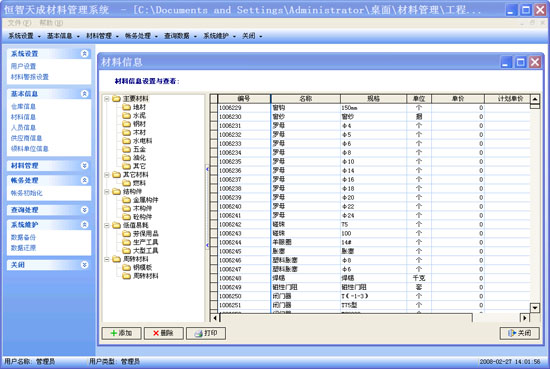This screenshot has width=550, height=369.
Task: Open the 系统维护 menu in the menu bar
Action: pos(219,36)
